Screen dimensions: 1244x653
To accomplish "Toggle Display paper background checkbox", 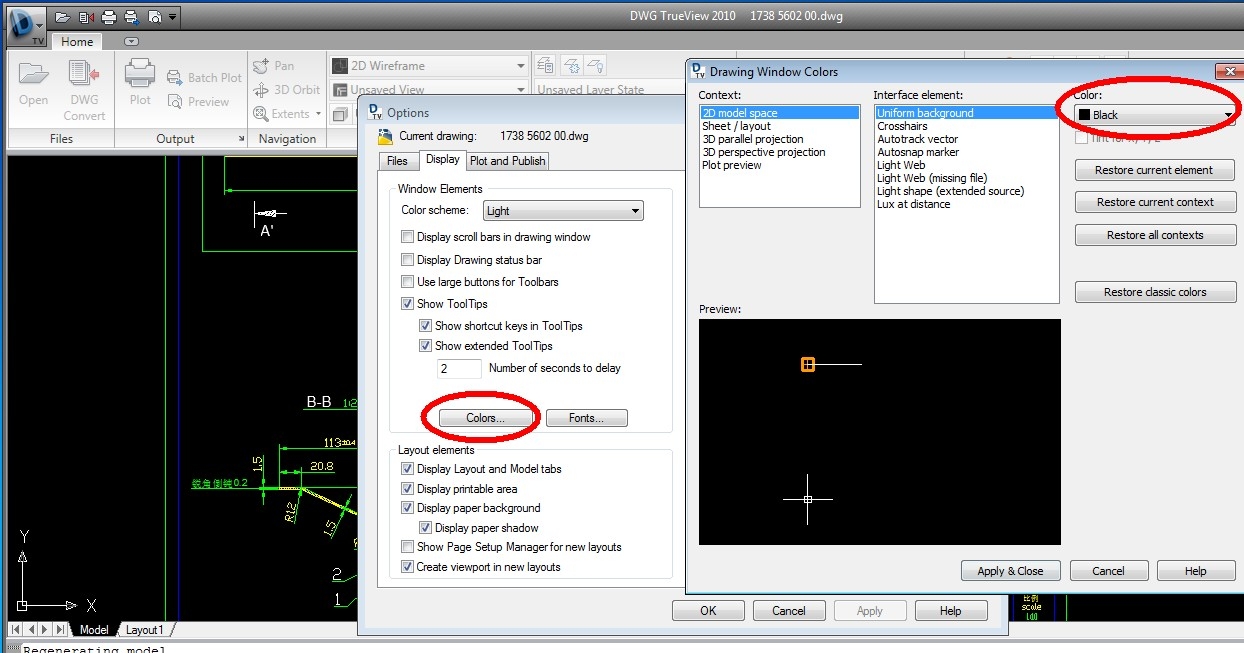I will click(x=407, y=508).
